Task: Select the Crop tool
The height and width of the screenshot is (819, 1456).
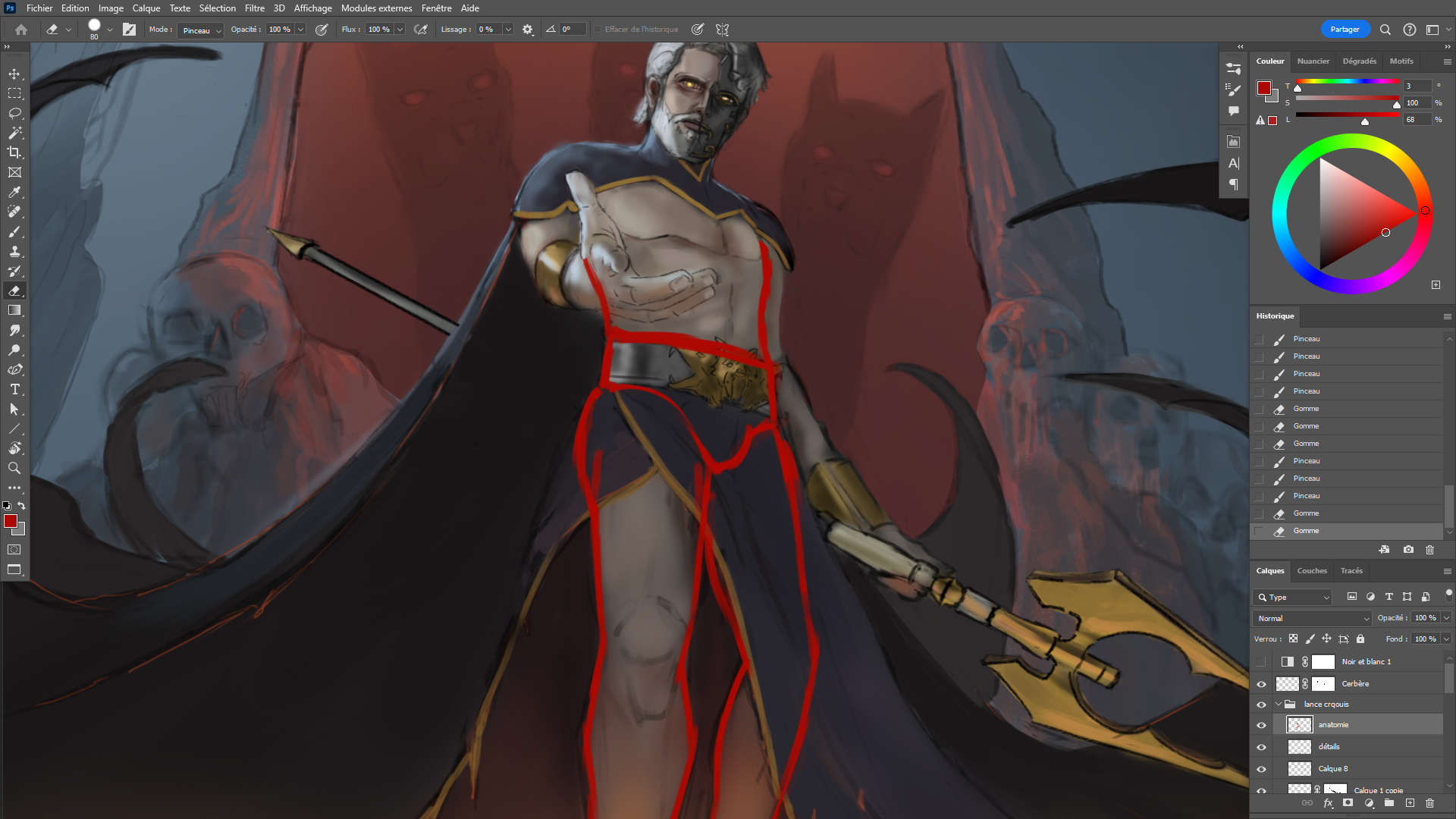Action: (x=14, y=152)
